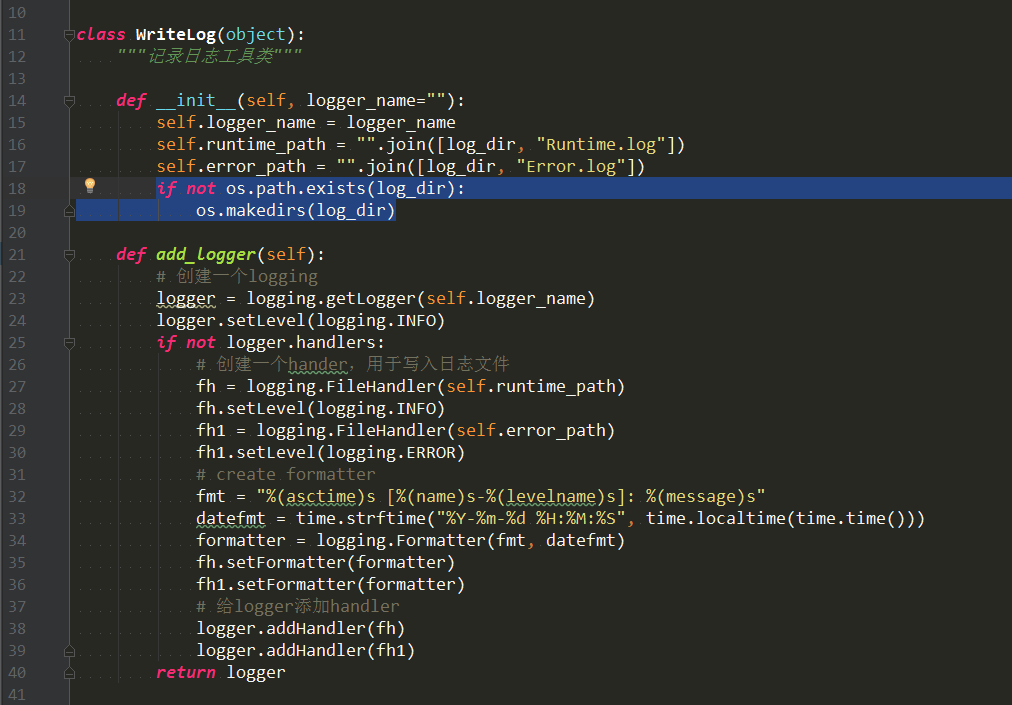Click logger.addHandler(fh1) on line 39
The width and height of the screenshot is (1012, 705).
(x=306, y=649)
